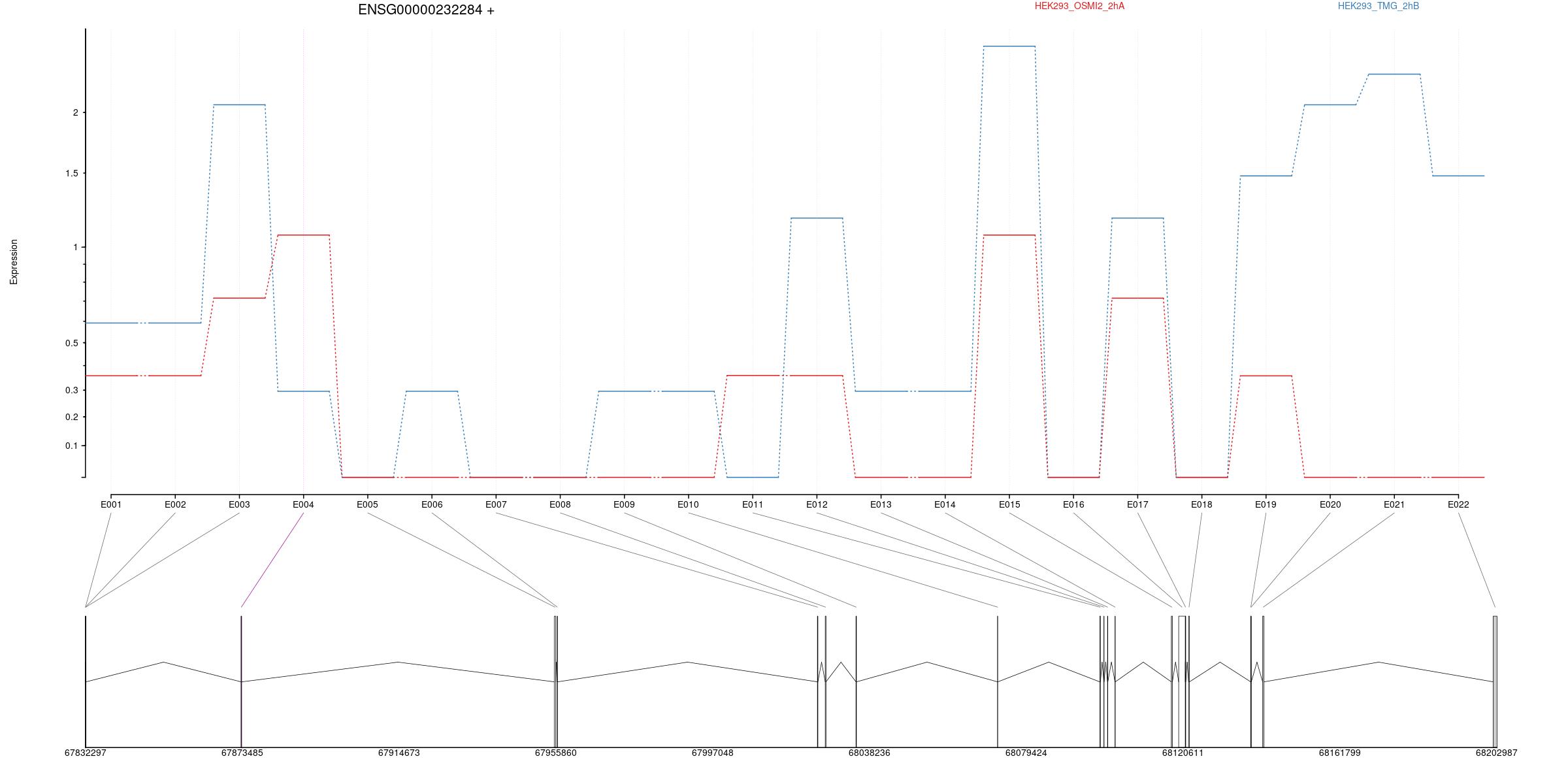The width and height of the screenshot is (1568, 784).
Task: Select the HEK293_OSMI2_2hA legend label
Action: point(1079,6)
